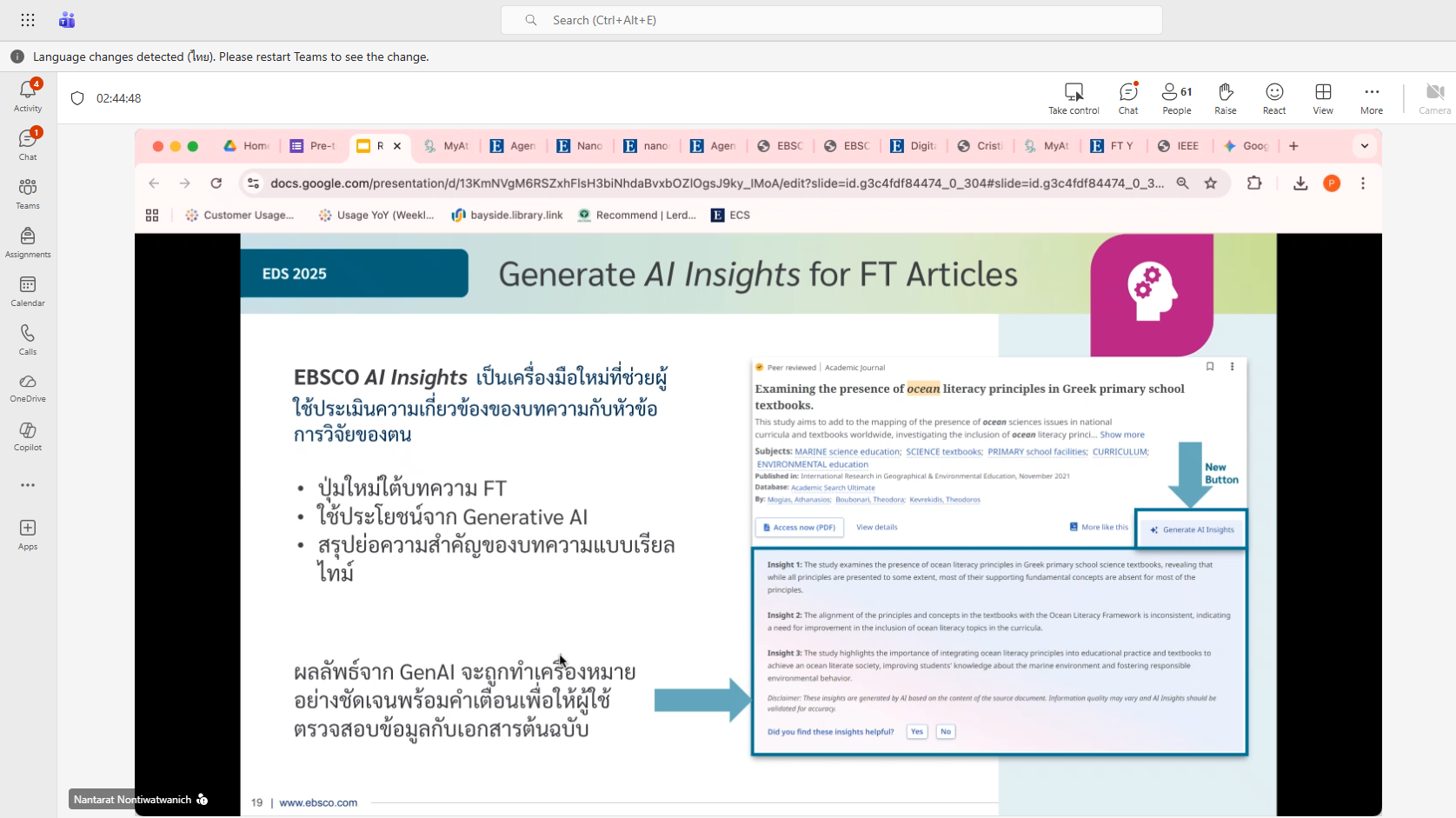Image resolution: width=1456 pixels, height=818 pixels.
Task: Toggle the meeting Chat panel
Action: click(1128, 98)
